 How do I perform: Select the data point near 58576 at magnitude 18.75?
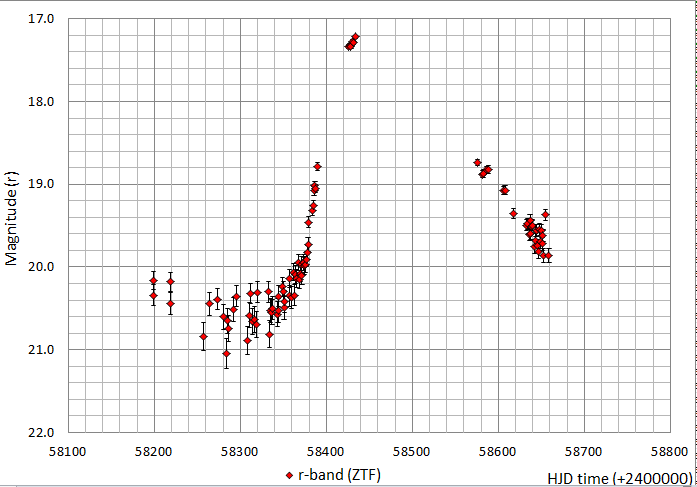tap(477, 163)
